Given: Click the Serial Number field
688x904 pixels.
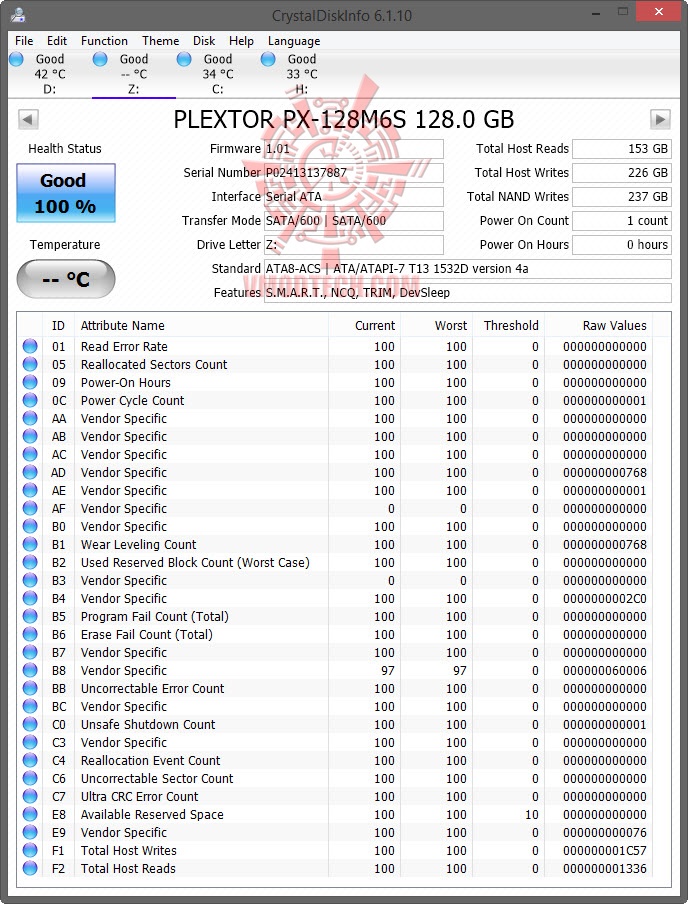Looking at the screenshot, I should tap(354, 172).
